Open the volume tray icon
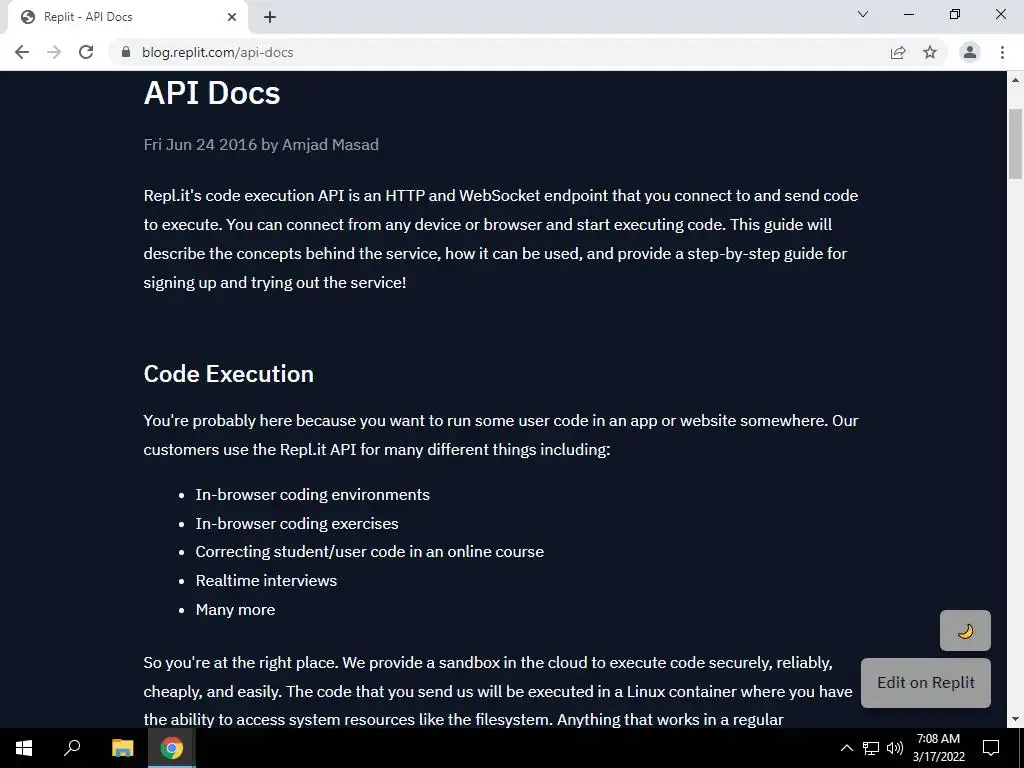The image size is (1024, 768). point(895,748)
